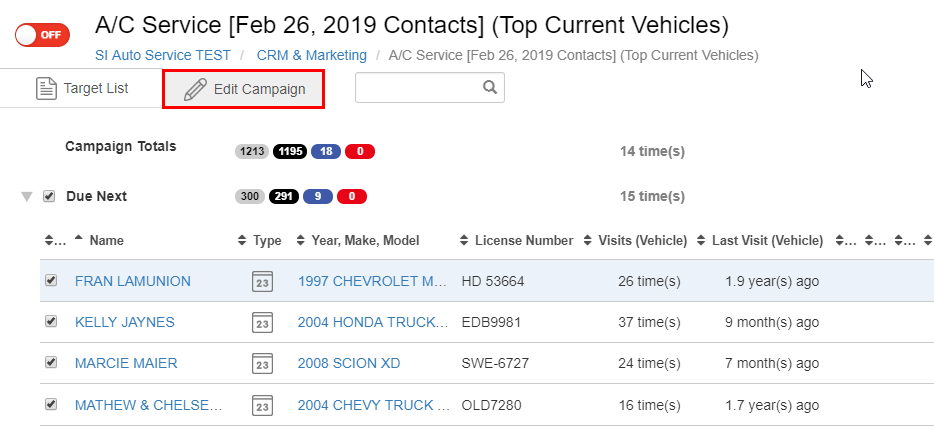Open the CRM & Marketing breadcrumb
The height and width of the screenshot is (433, 934).
pyautogui.click(x=312, y=55)
